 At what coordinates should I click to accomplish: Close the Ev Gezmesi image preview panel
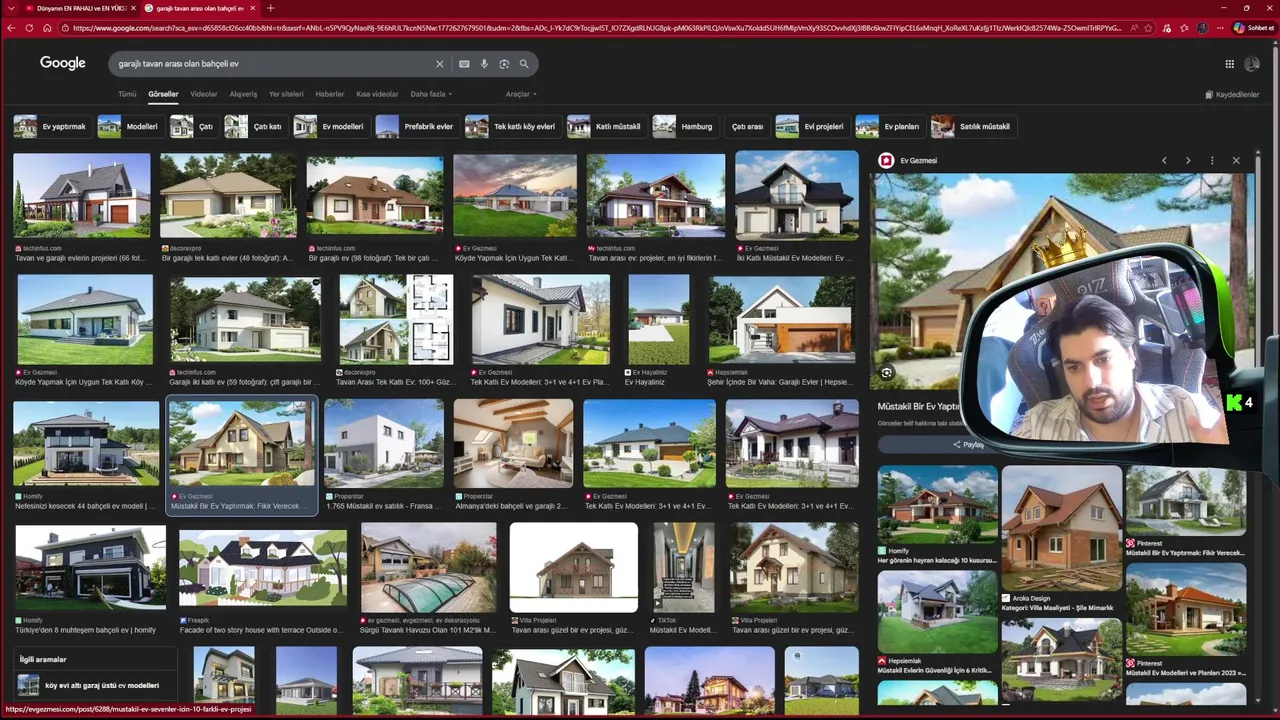[1236, 160]
